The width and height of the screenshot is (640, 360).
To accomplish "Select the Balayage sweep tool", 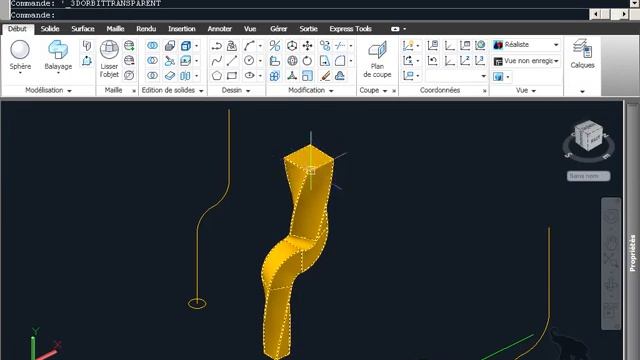I will tap(58, 55).
